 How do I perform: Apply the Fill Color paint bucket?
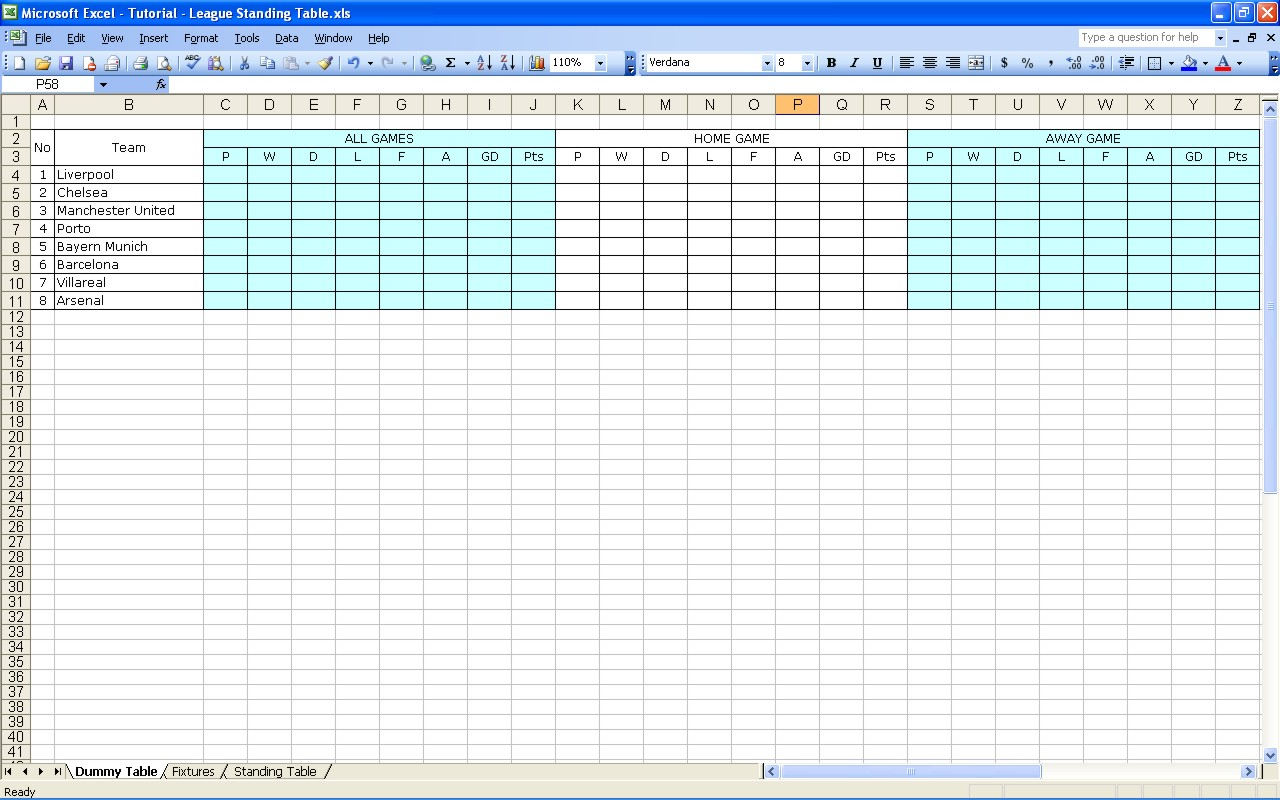pos(1189,63)
